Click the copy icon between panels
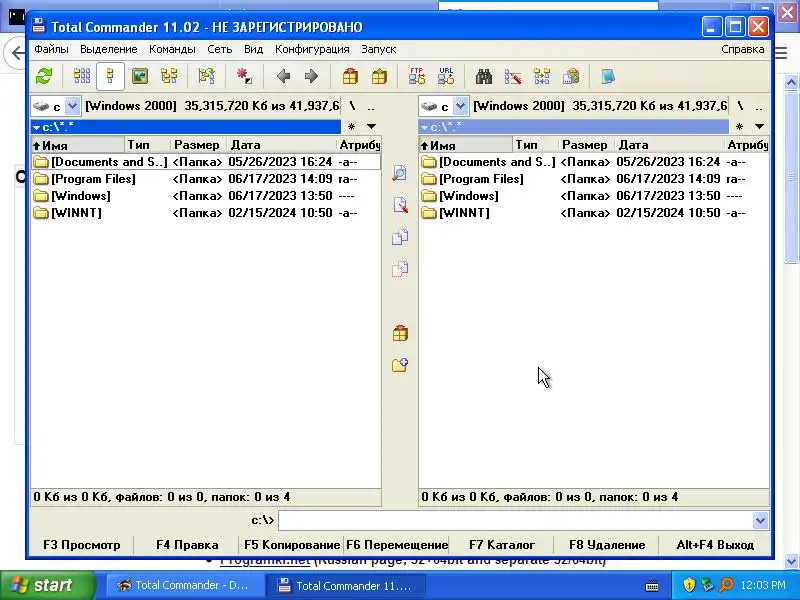Viewport: 800px width, 600px height. (x=400, y=237)
